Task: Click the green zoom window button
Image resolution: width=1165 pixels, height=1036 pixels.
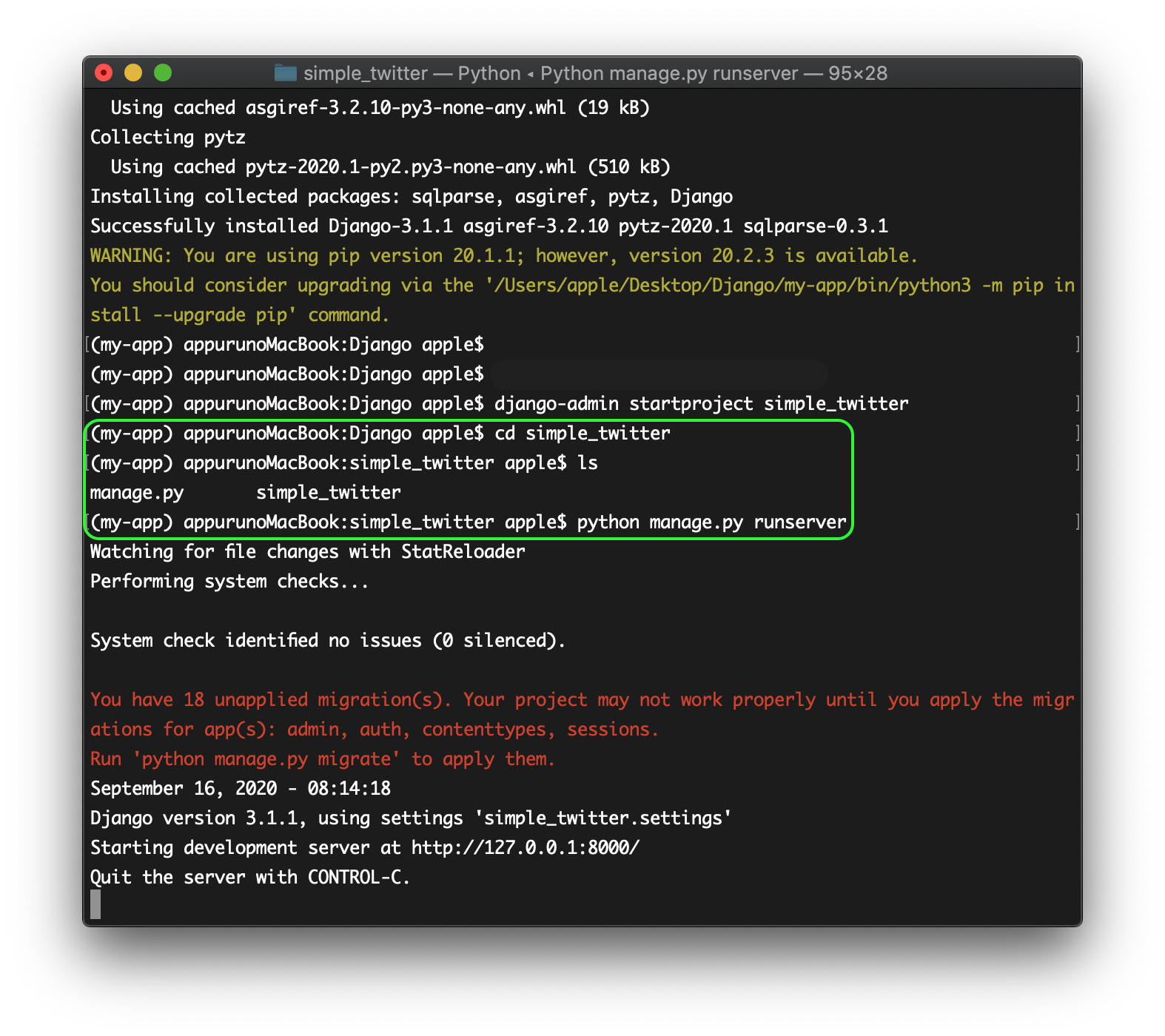Action: 163,73
